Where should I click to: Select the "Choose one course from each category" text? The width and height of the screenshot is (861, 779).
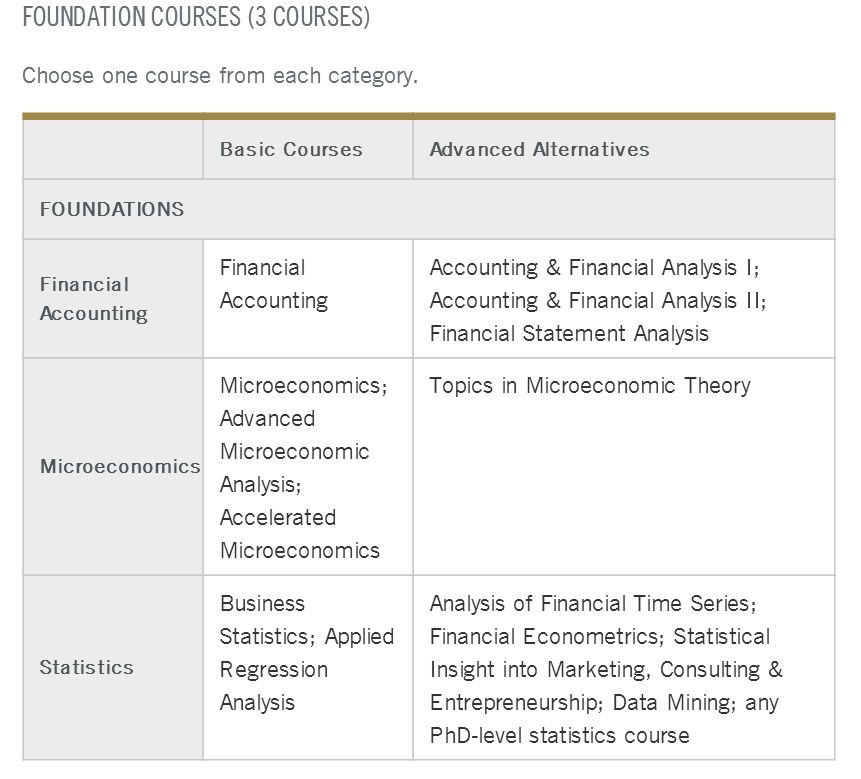220,76
